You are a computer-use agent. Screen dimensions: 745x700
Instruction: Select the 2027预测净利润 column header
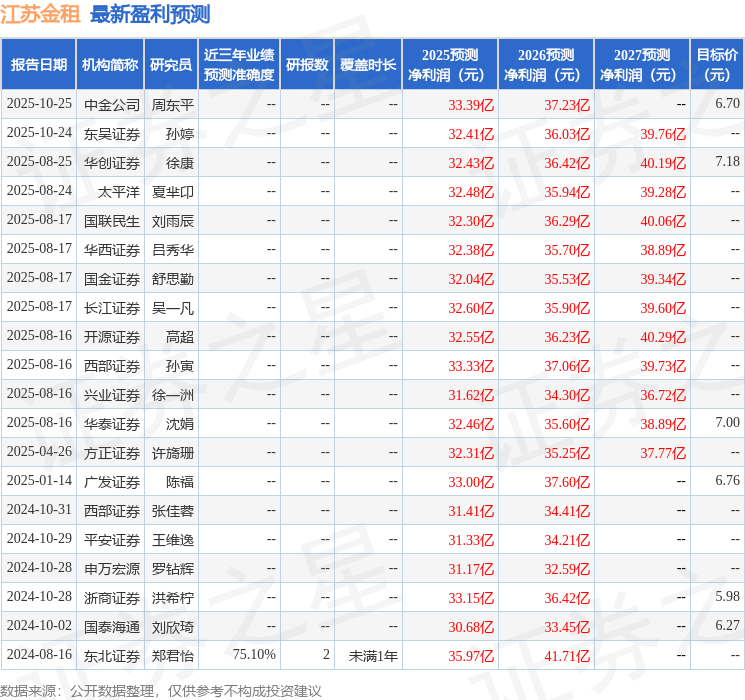[641, 64]
